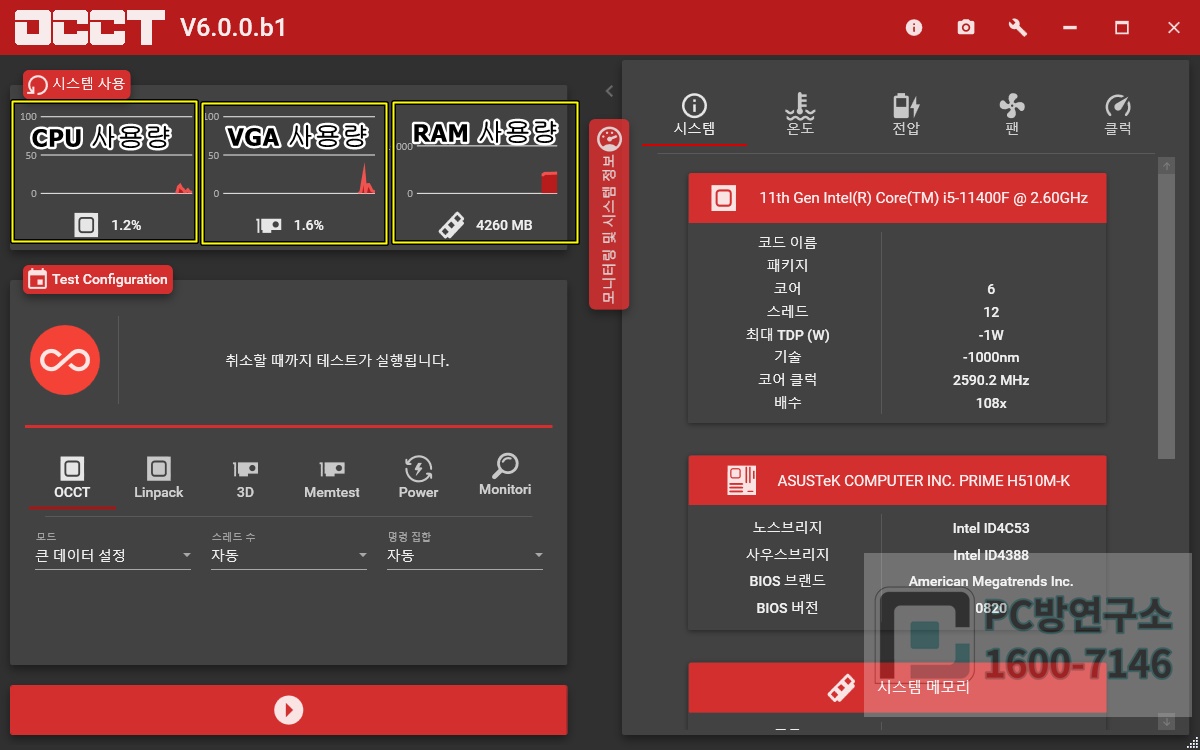Select the 3D test type
The width and height of the screenshot is (1200, 750).
(x=245, y=478)
